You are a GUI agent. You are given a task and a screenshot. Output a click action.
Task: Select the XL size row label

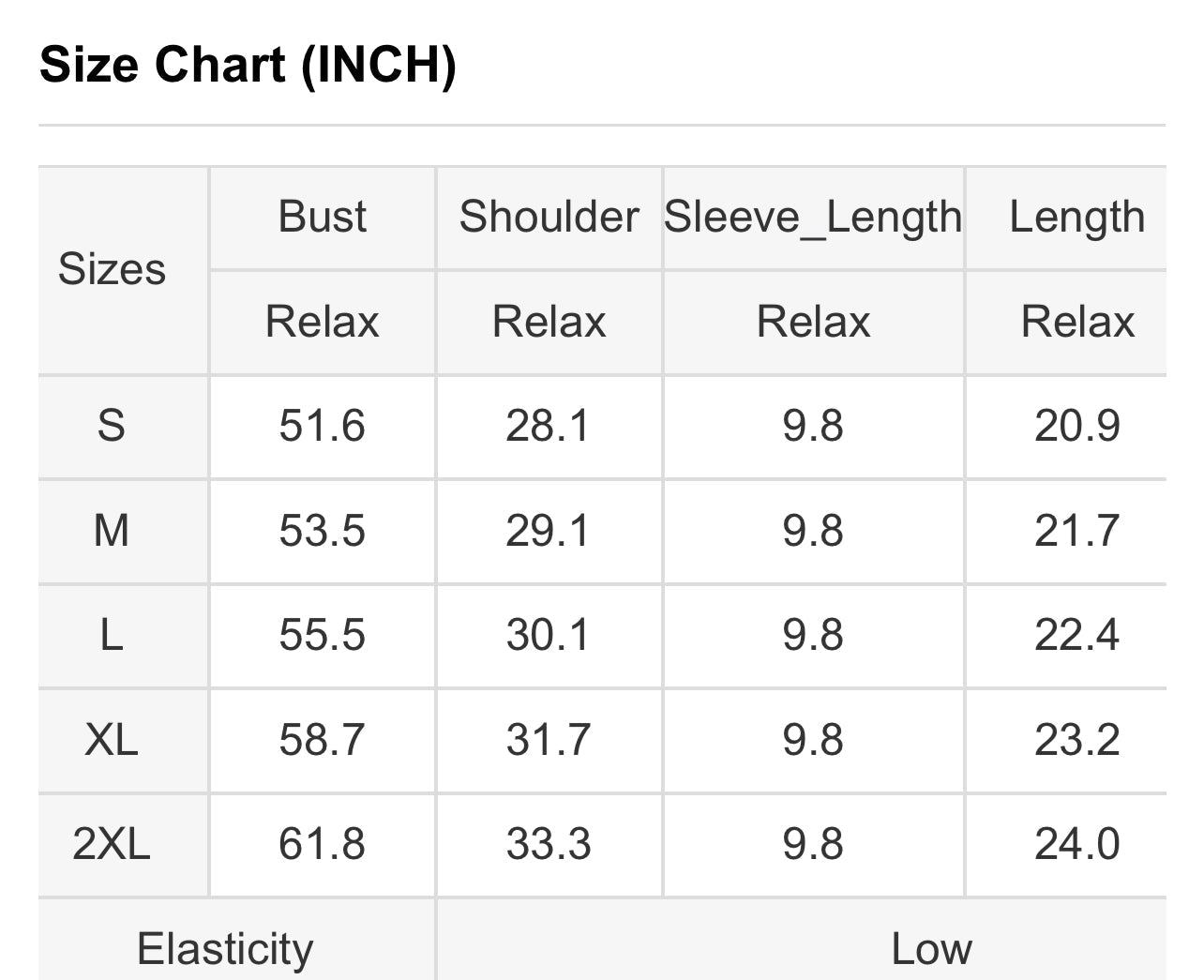(112, 741)
